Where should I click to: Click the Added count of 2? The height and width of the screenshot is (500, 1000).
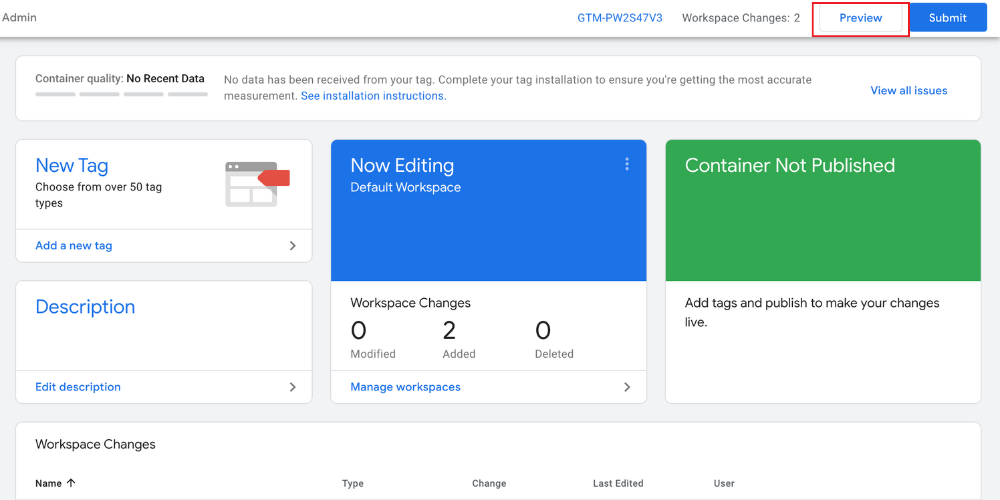pyautogui.click(x=450, y=330)
